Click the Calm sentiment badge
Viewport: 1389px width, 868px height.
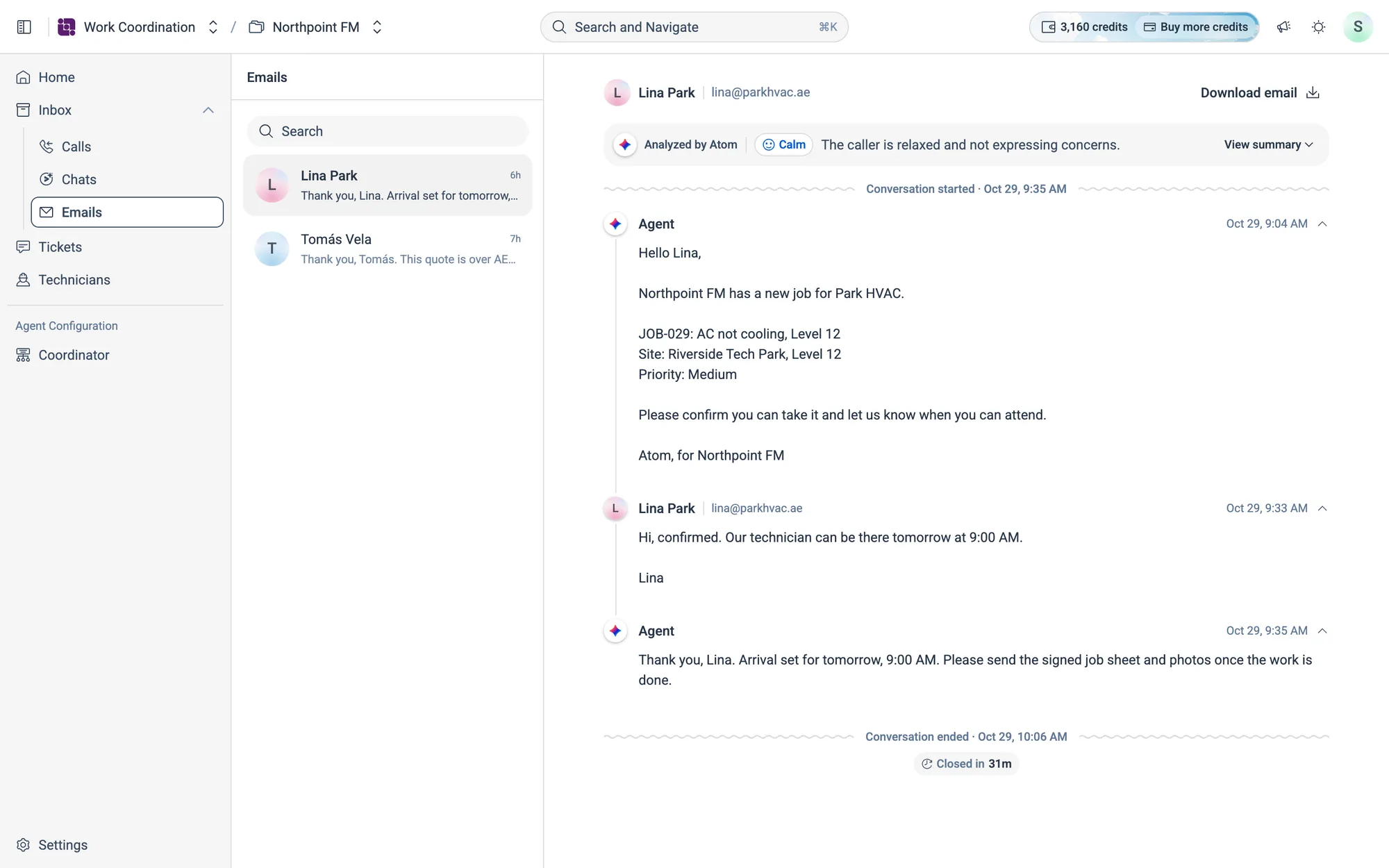point(784,144)
